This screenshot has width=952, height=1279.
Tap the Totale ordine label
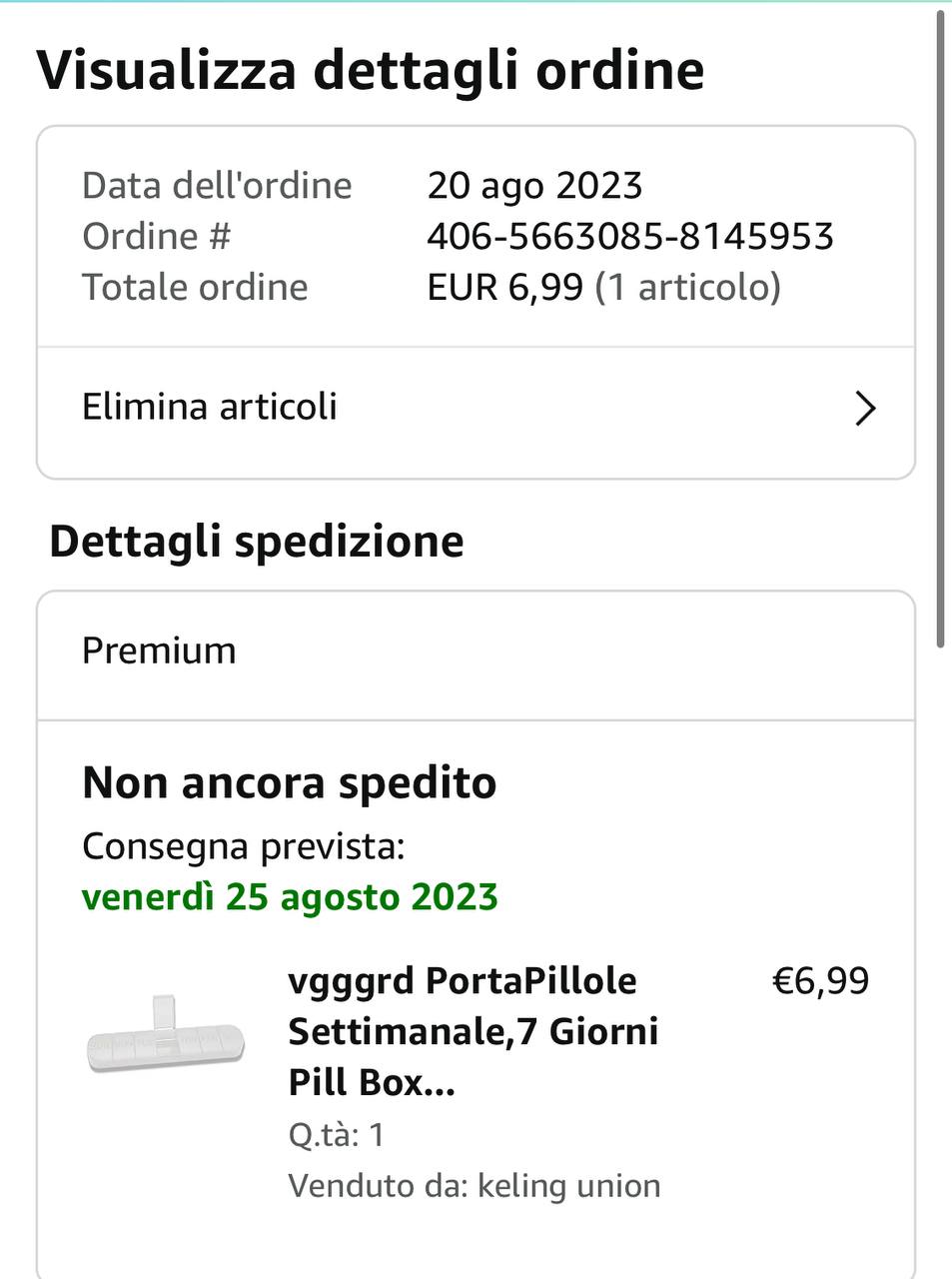[195, 288]
